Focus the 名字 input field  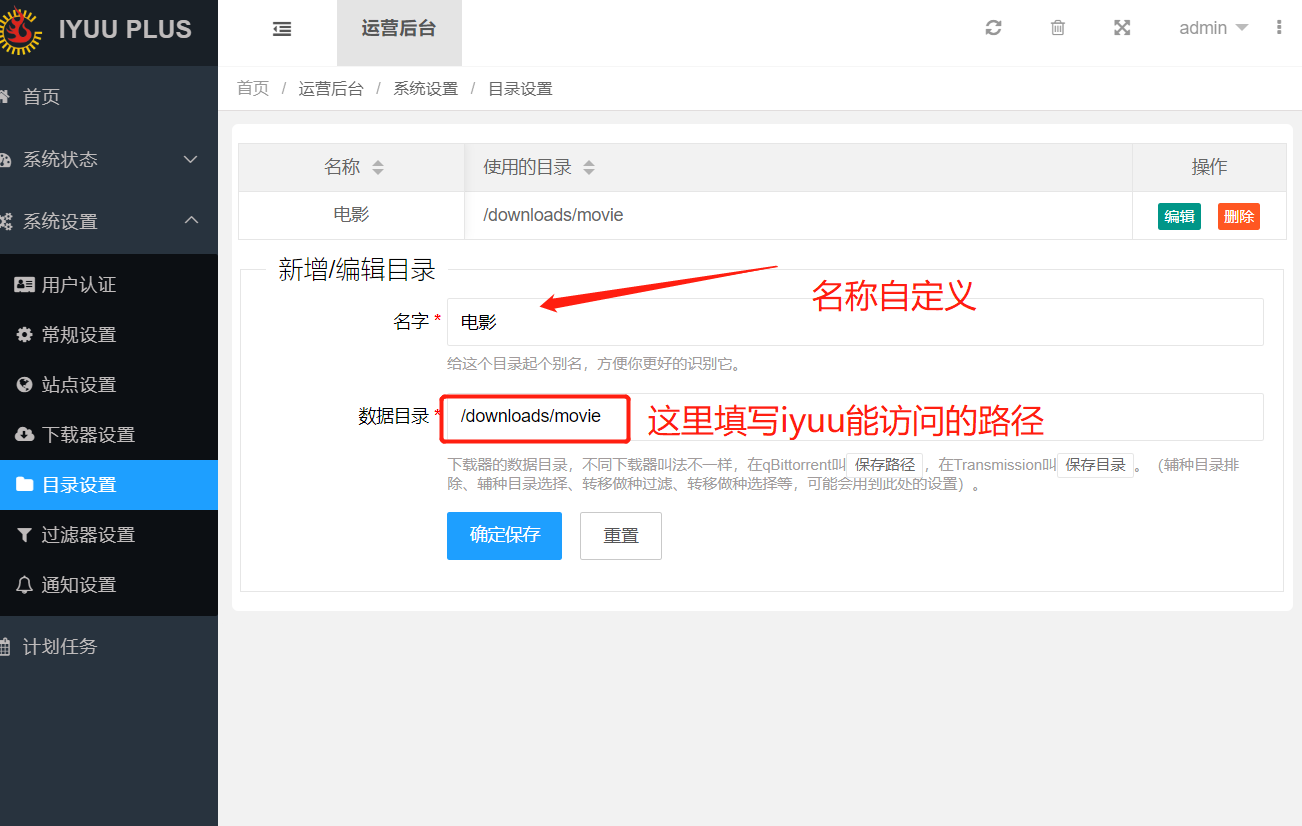855,322
